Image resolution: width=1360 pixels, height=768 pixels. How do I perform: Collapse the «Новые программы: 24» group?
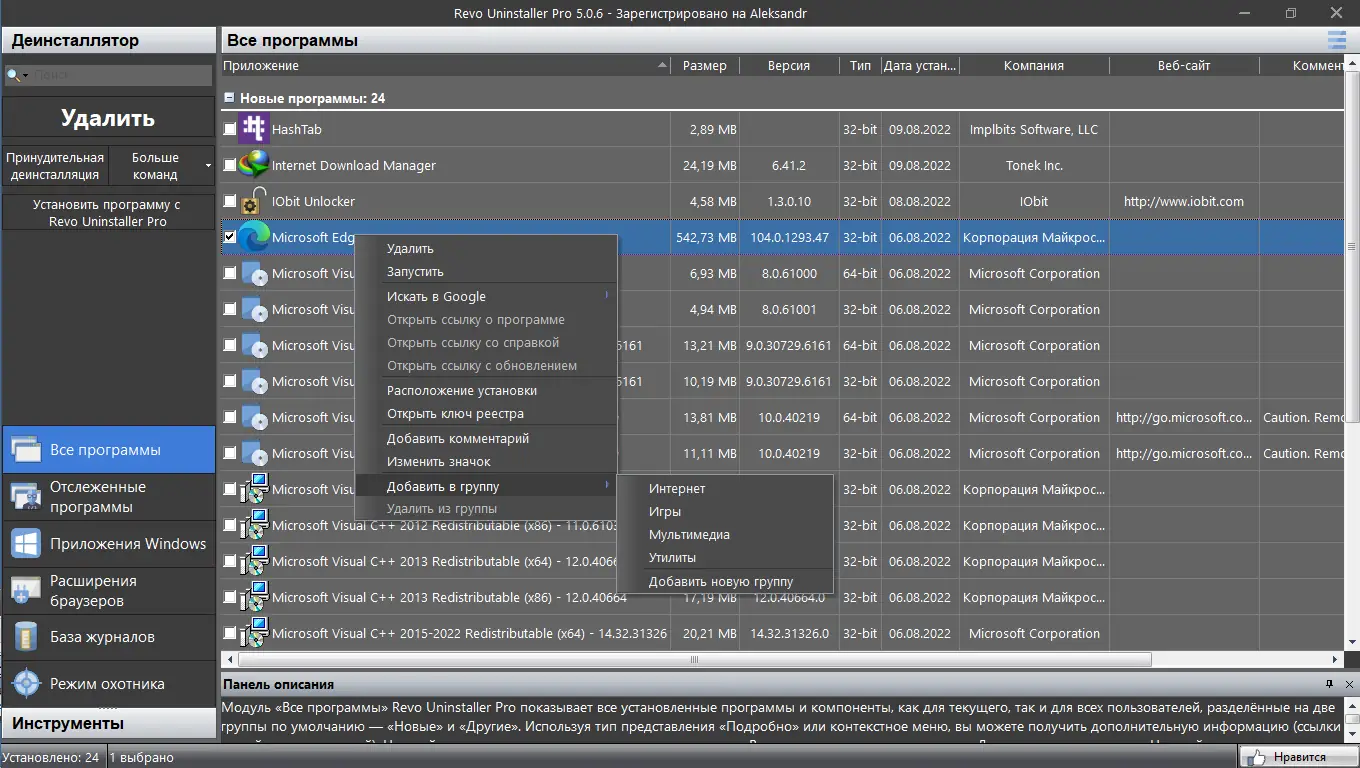pos(230,98)
